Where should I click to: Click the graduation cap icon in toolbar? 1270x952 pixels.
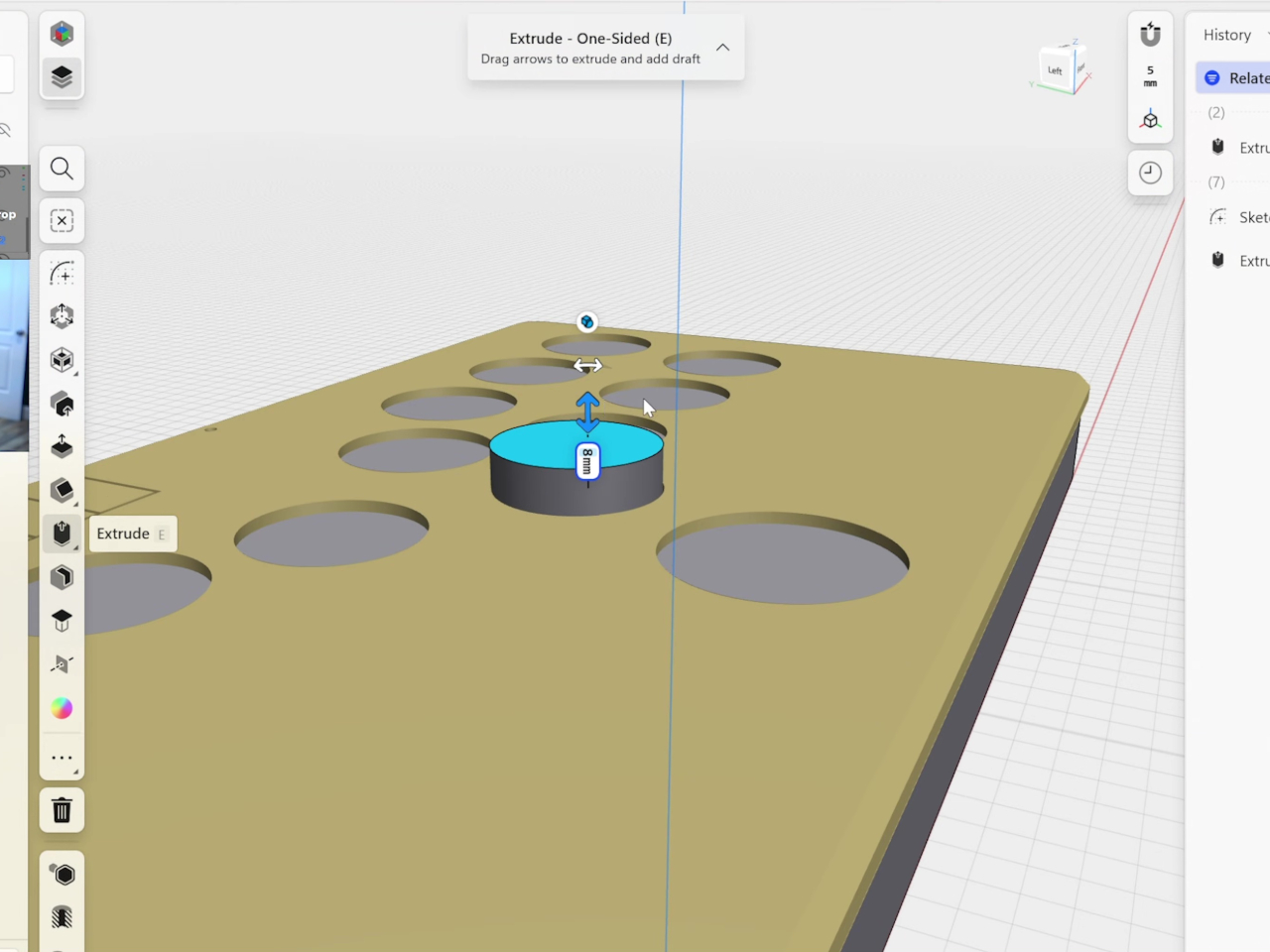click(62, 621)
